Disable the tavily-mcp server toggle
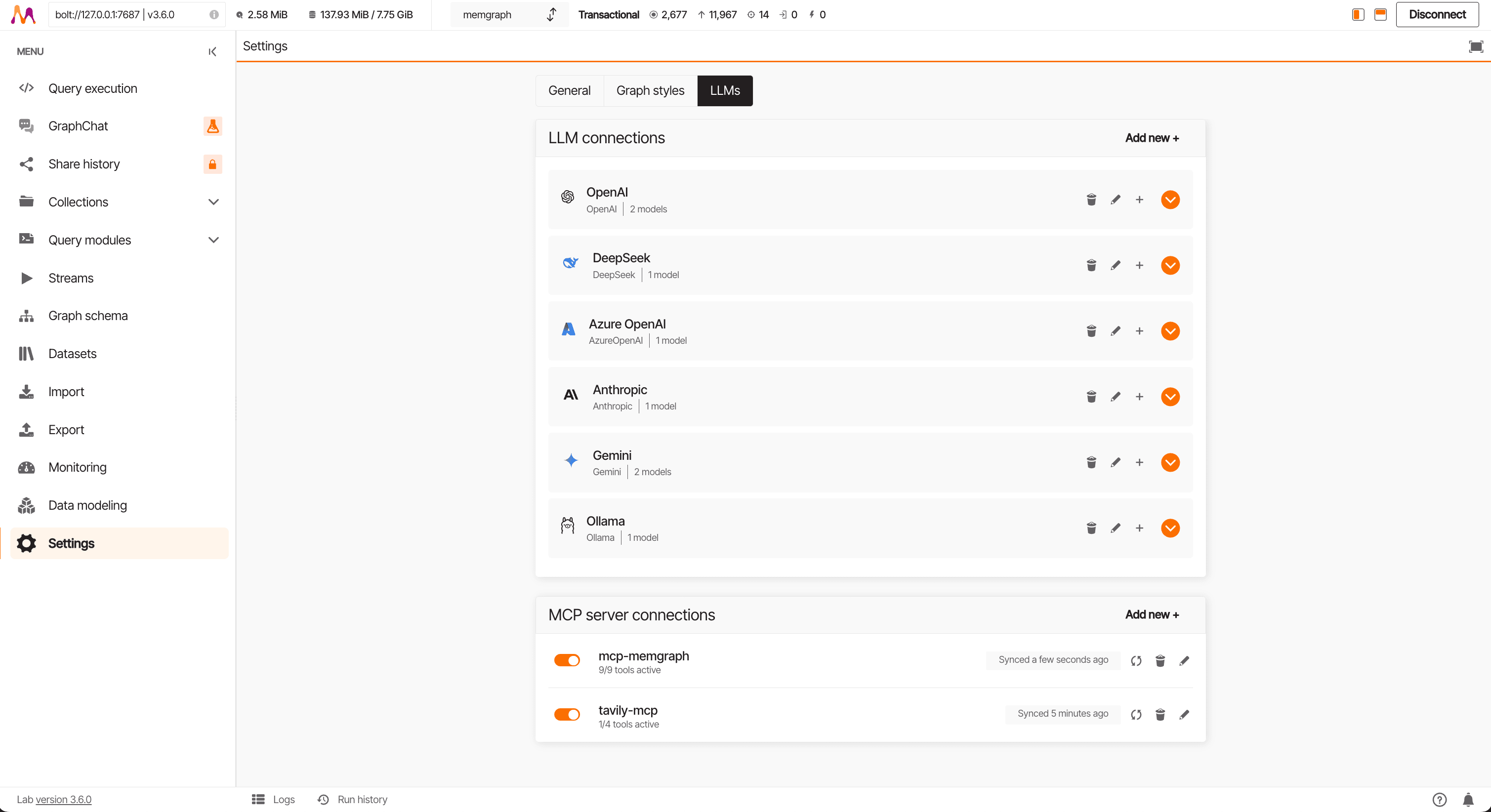1491x812 pixels. 567,715
